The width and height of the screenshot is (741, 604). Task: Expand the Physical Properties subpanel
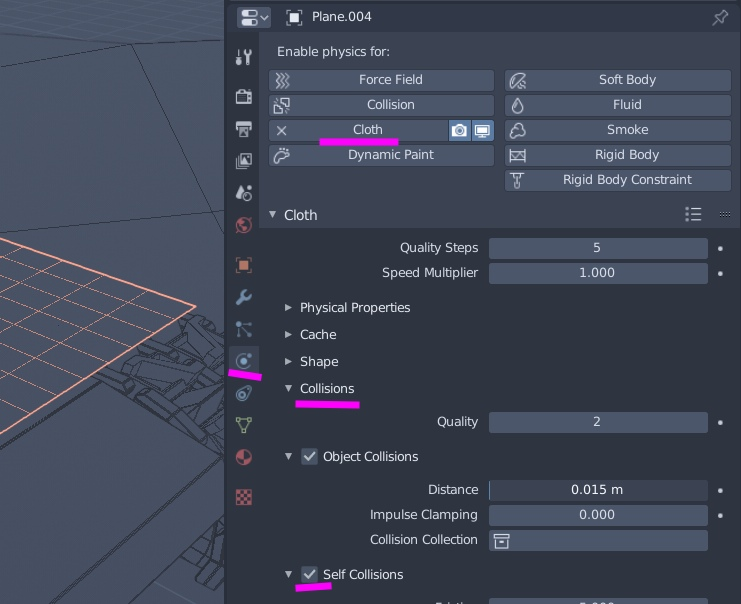(x=288, y=308)
